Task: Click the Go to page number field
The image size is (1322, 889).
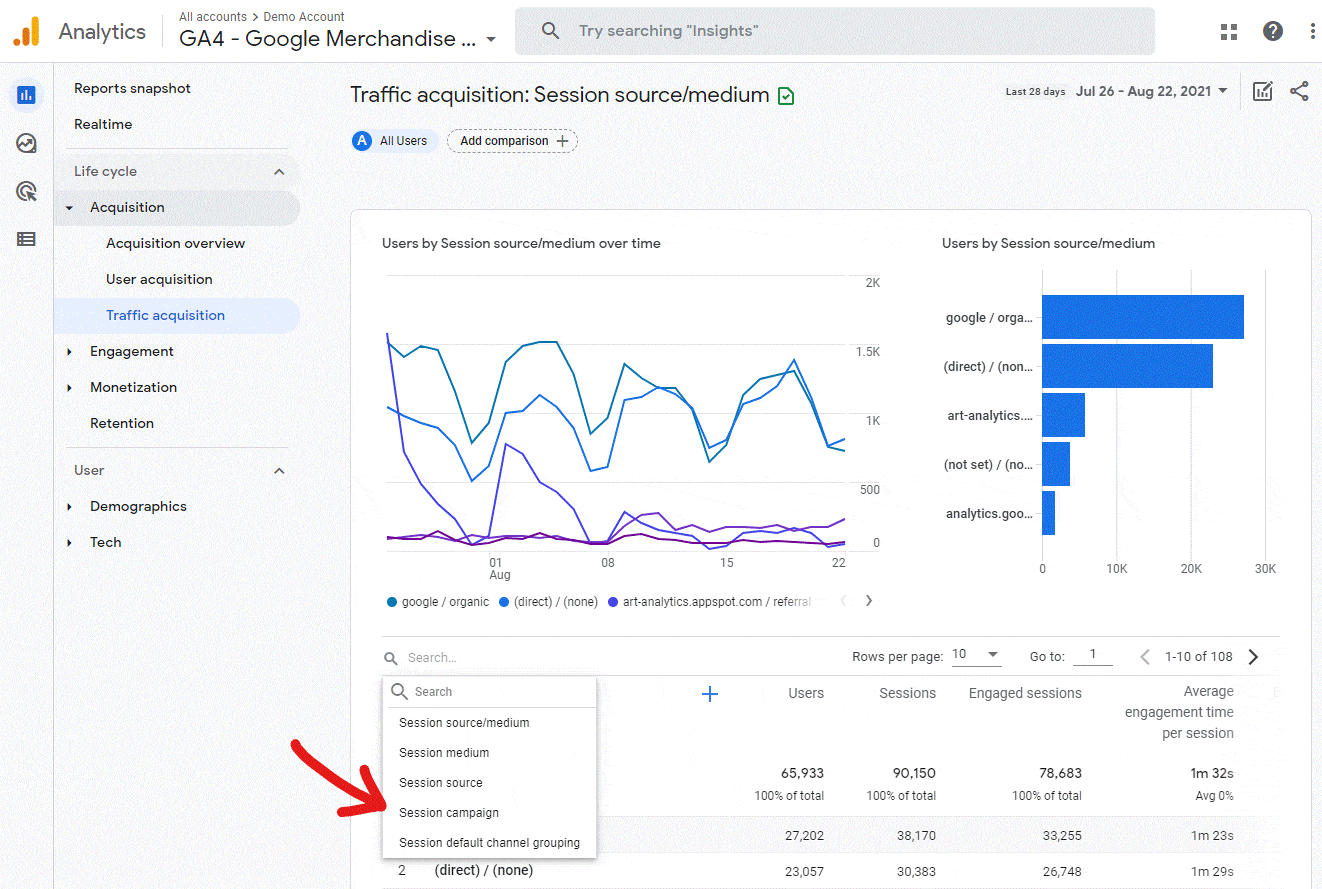Action: tap(1093, 655)
